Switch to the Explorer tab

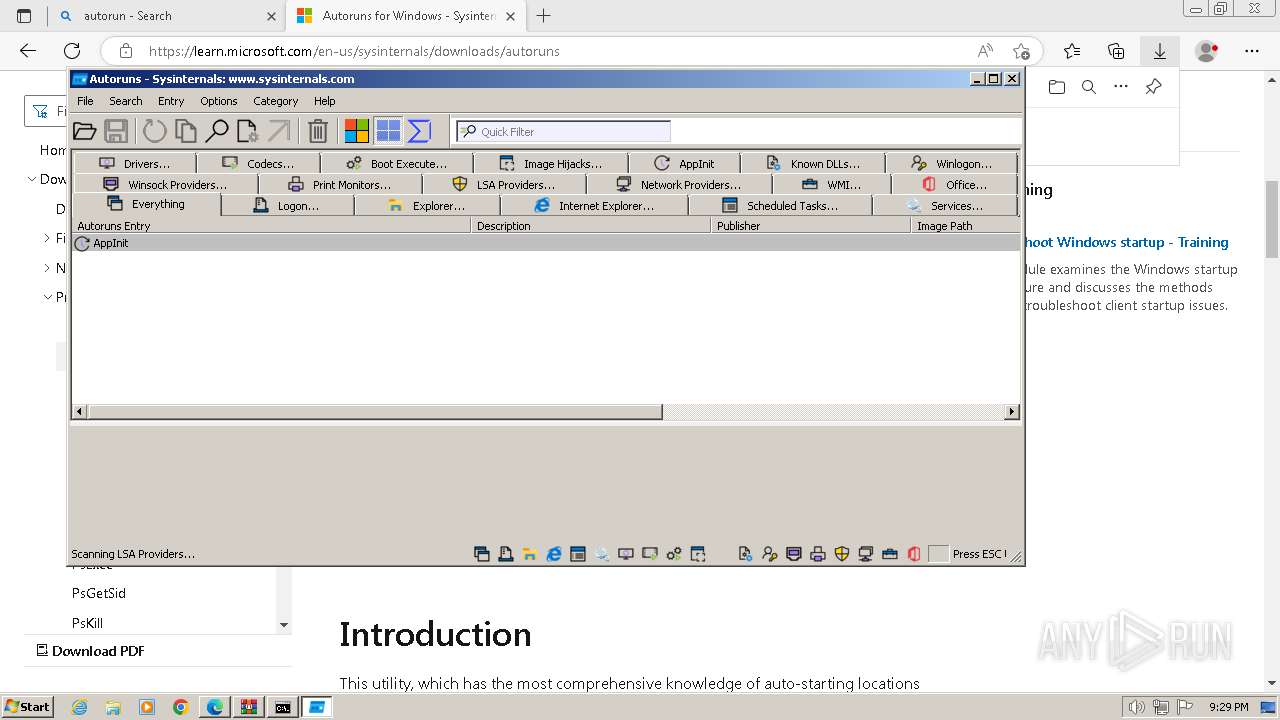pyautogui.click(x=427, y=205)
